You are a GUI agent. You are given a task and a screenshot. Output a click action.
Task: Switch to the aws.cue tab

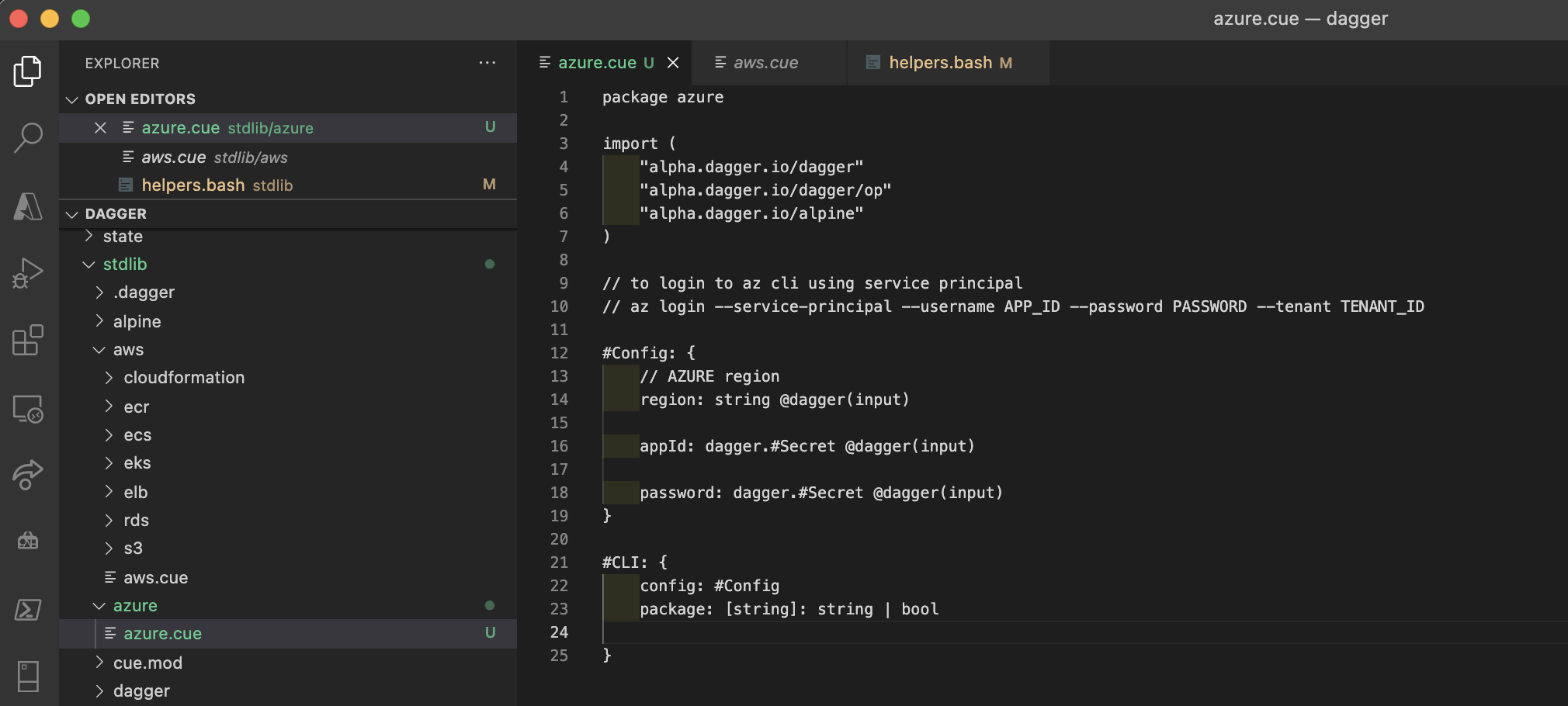765,62
